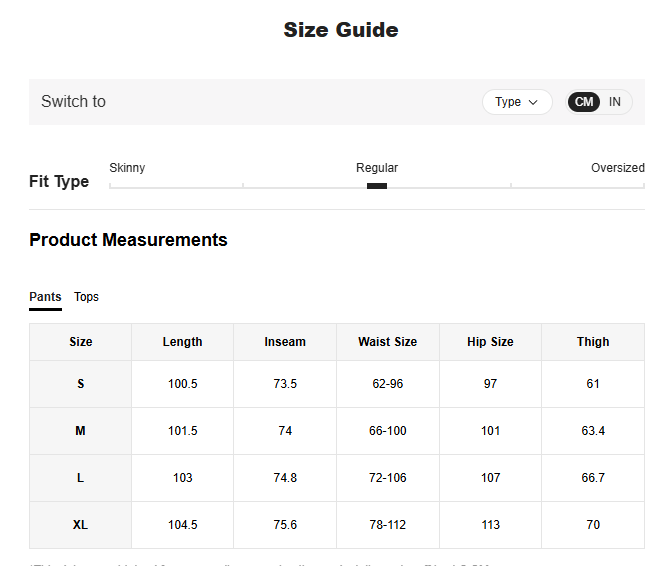Select the S size row label

pos(81,384)
